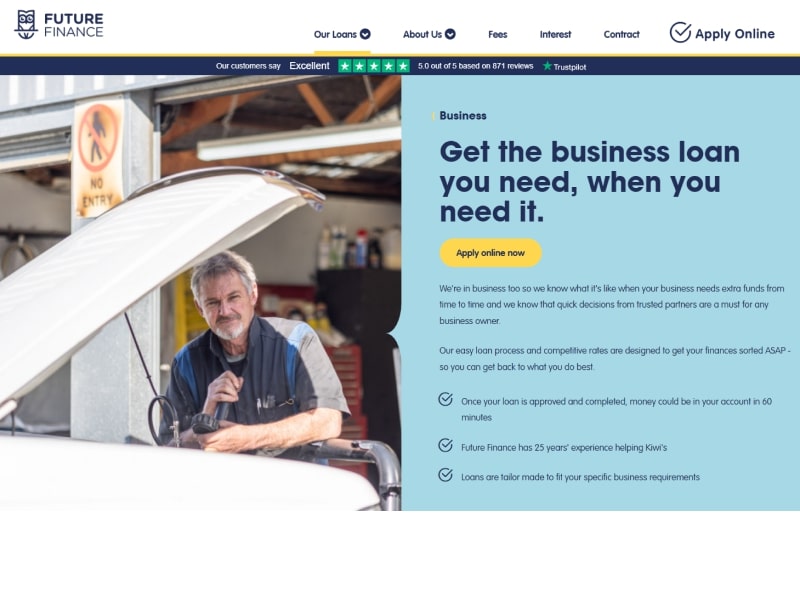Click the mechanic hero photo

coord(201,293)
